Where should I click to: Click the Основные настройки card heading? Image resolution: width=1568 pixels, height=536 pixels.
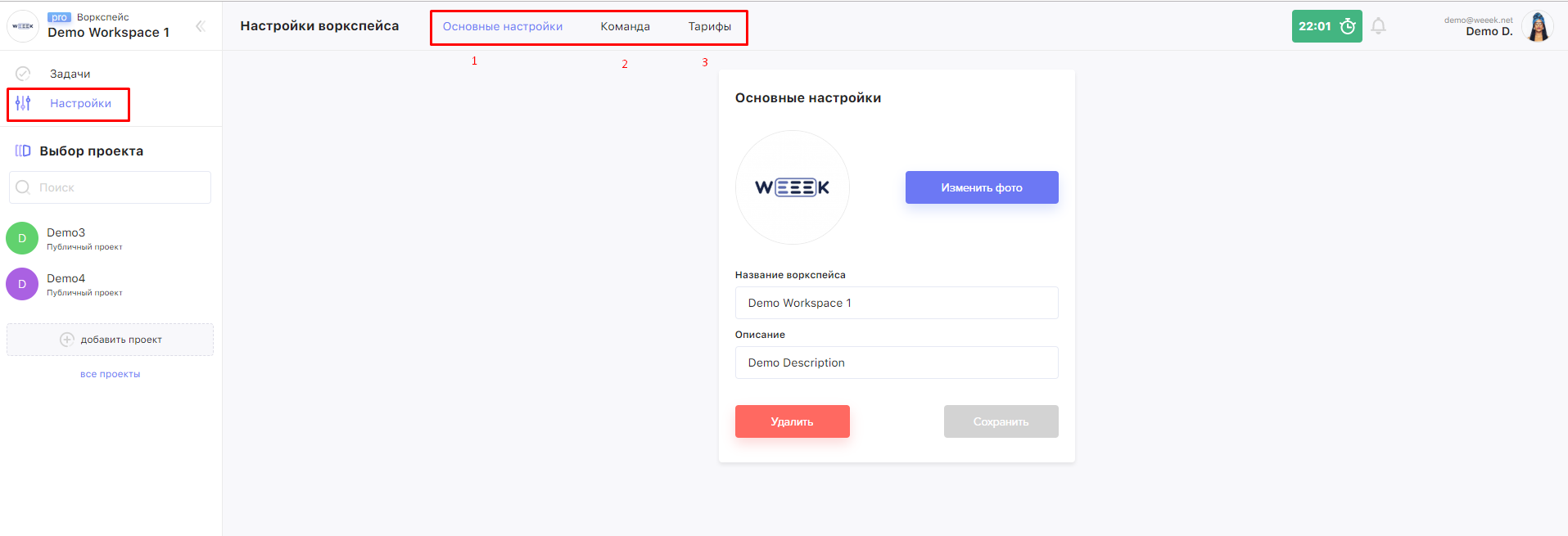tap(808, 98)
